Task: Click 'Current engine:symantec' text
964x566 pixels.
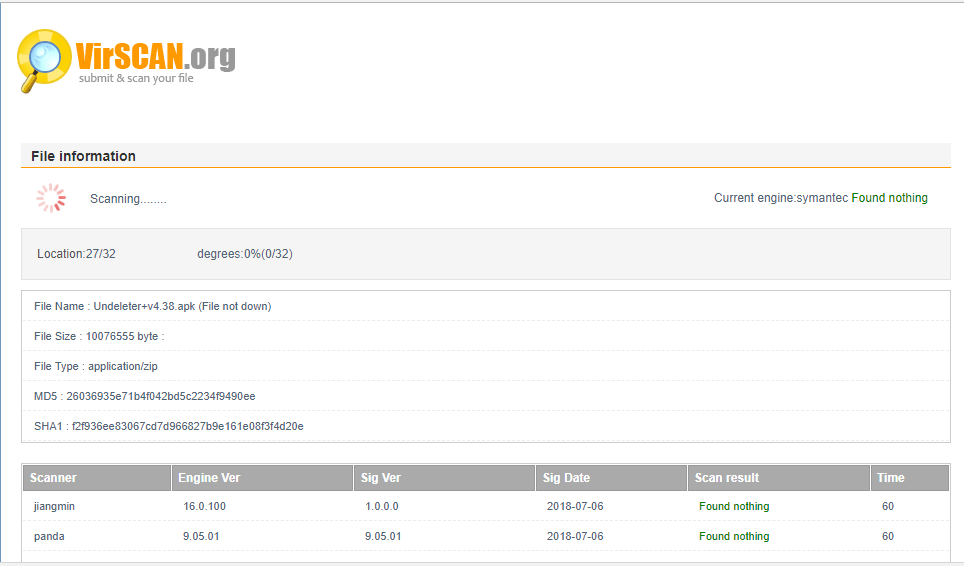Action: pyautogui.click(x=781, y=198)
